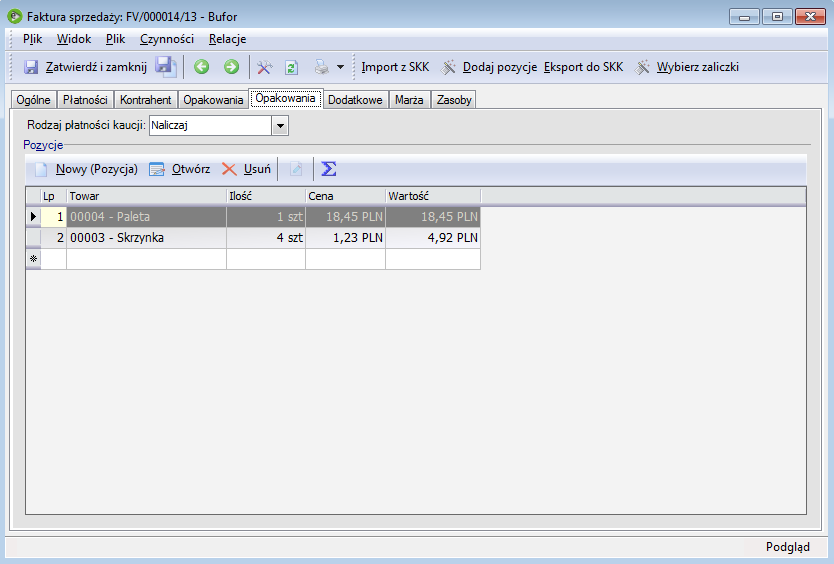Click the current-row arrow selector of row 1
834x564 pixels.
point(33,217)
